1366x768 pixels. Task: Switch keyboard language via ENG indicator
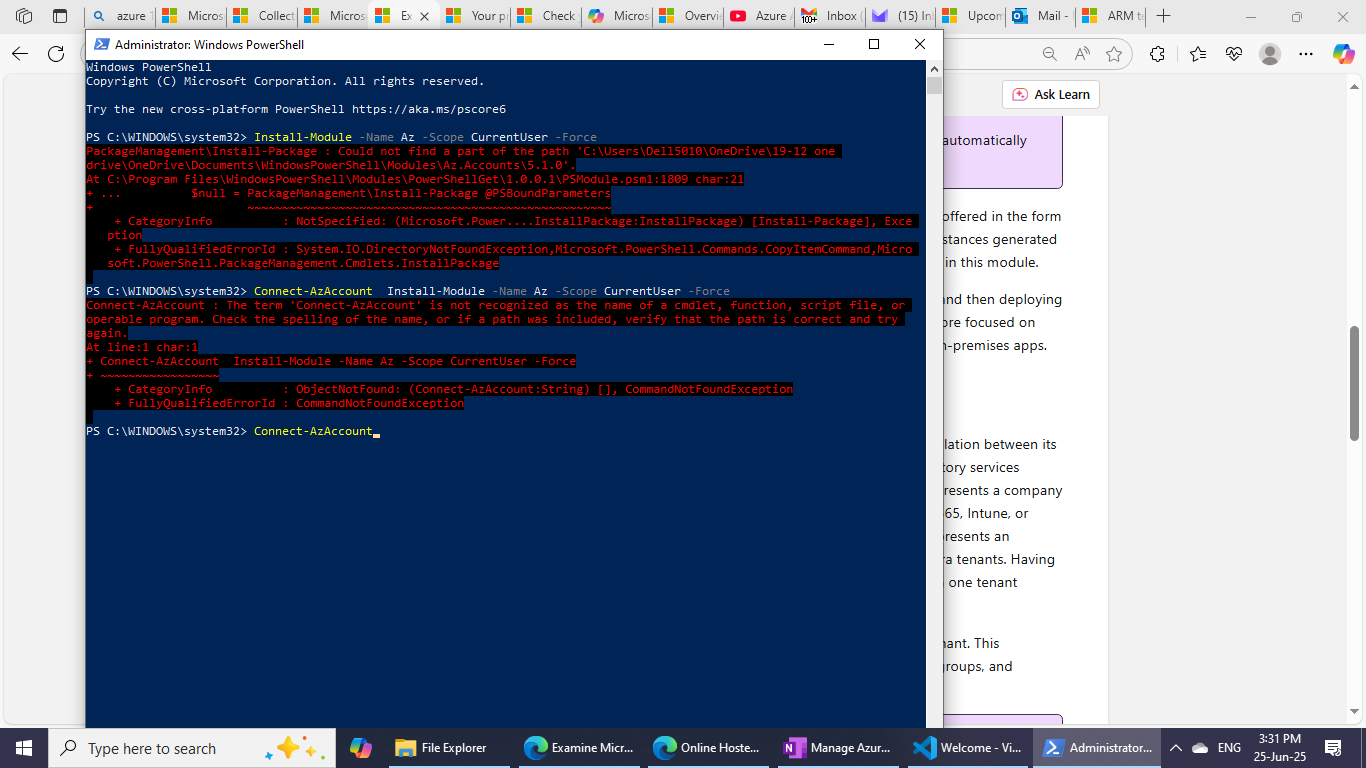click(1227, 748)
